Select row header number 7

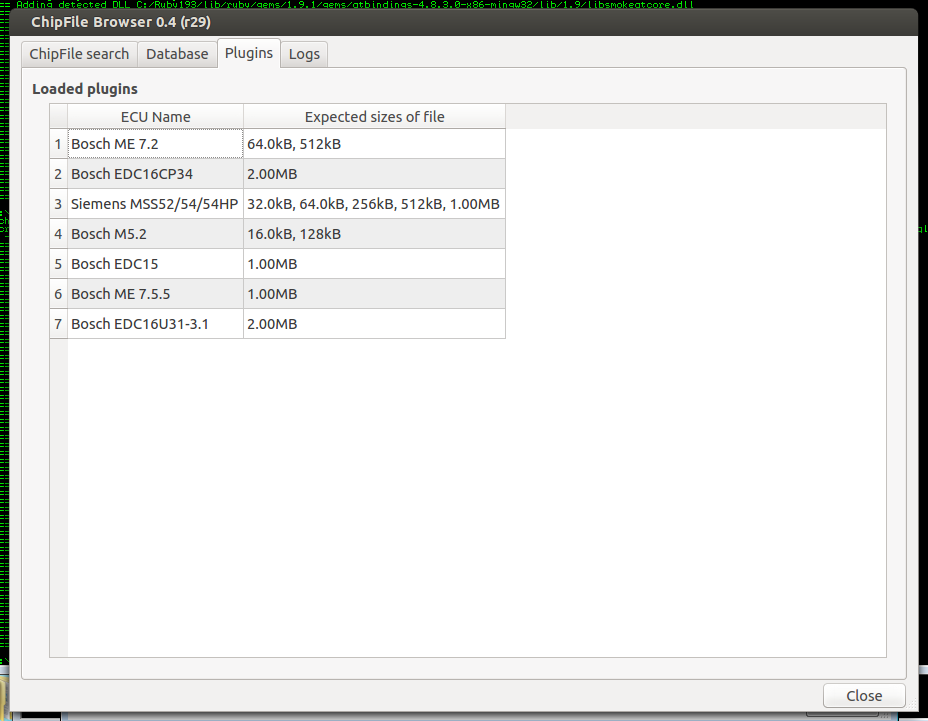pos(59,324)
